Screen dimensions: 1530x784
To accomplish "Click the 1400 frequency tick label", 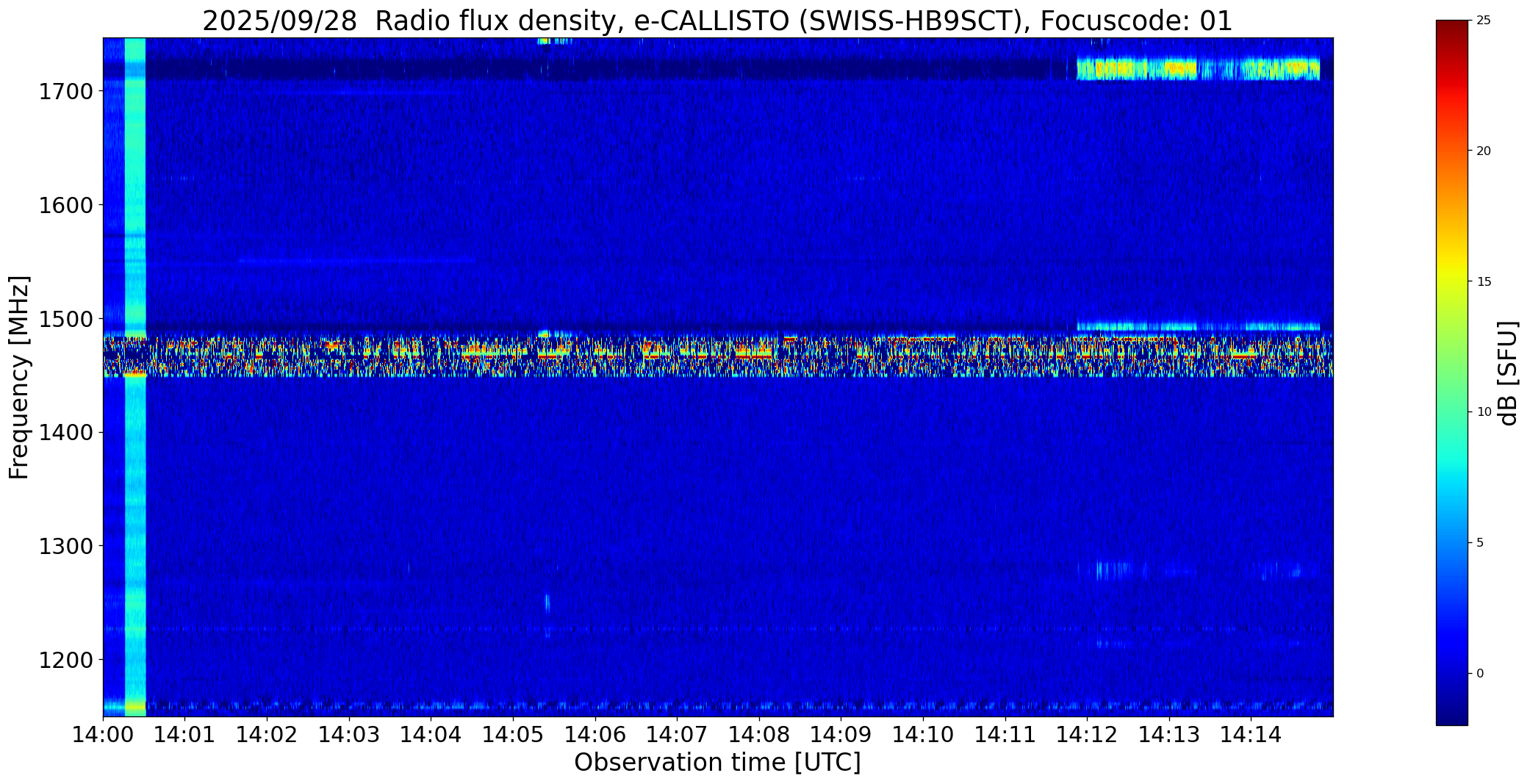I will tap(65, 432).
